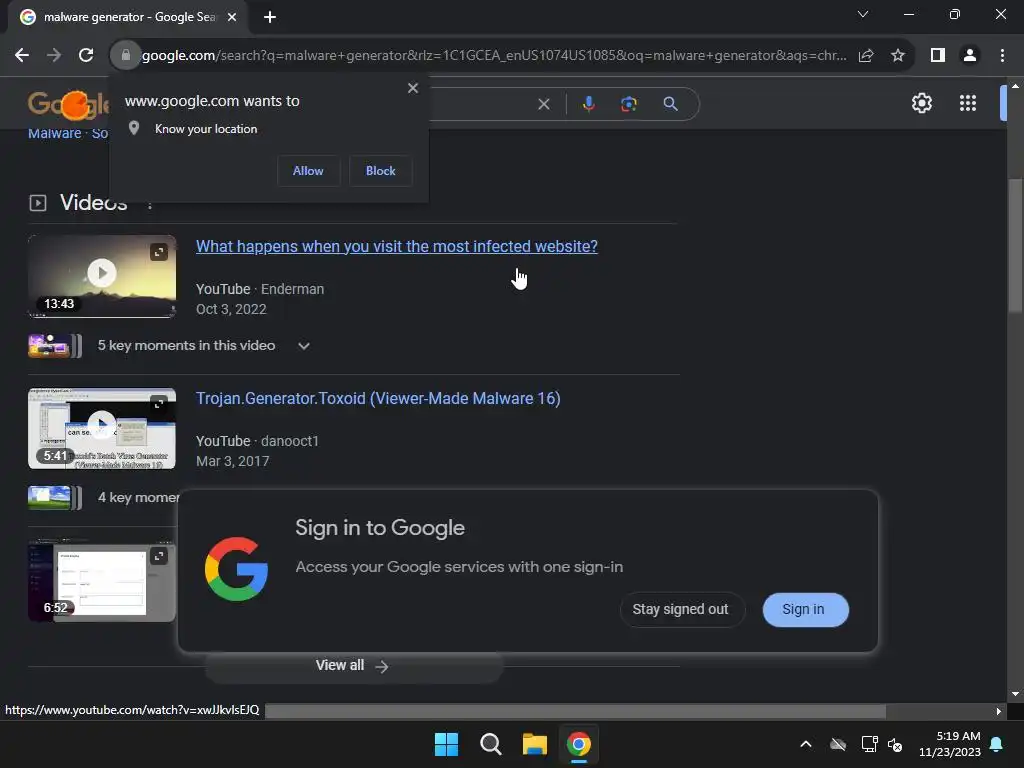Open the tab search chevron in title bar
1024x768 pixels.
pyautogui.click(x=863, y=14)
